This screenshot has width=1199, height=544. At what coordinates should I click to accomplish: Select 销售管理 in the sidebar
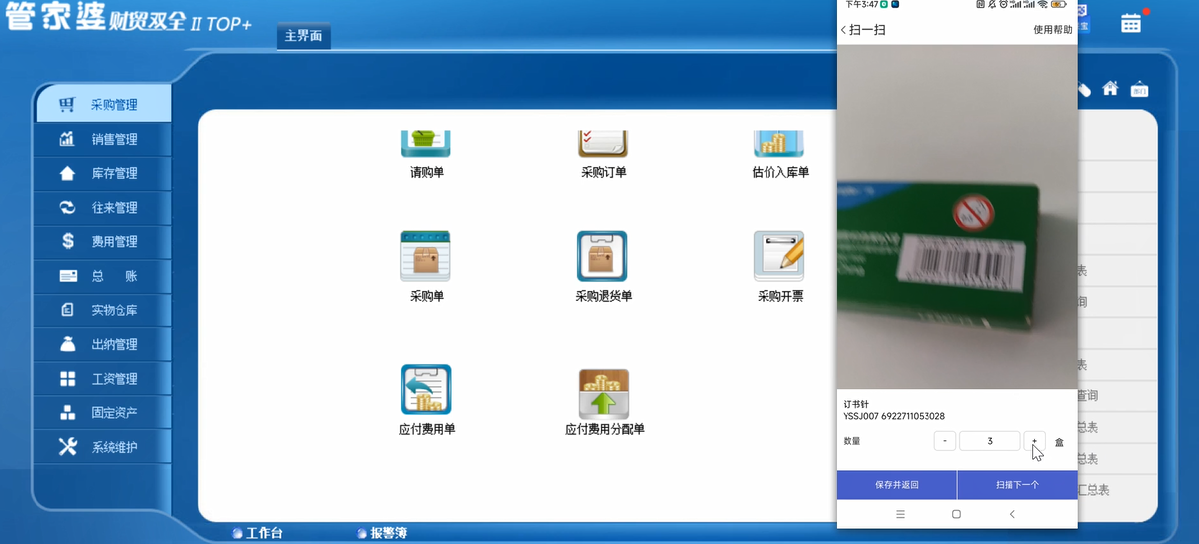click(x=114, y=139)
